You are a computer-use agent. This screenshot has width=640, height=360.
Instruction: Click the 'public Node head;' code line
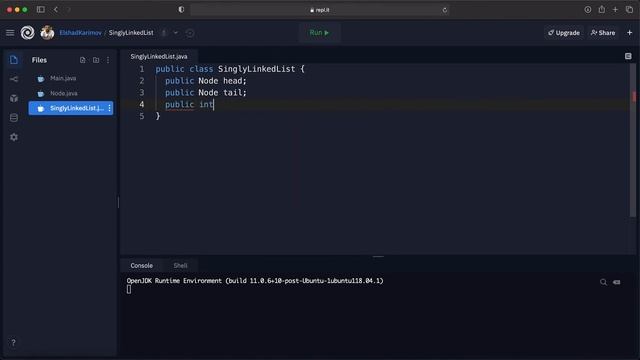coord(206,81)
